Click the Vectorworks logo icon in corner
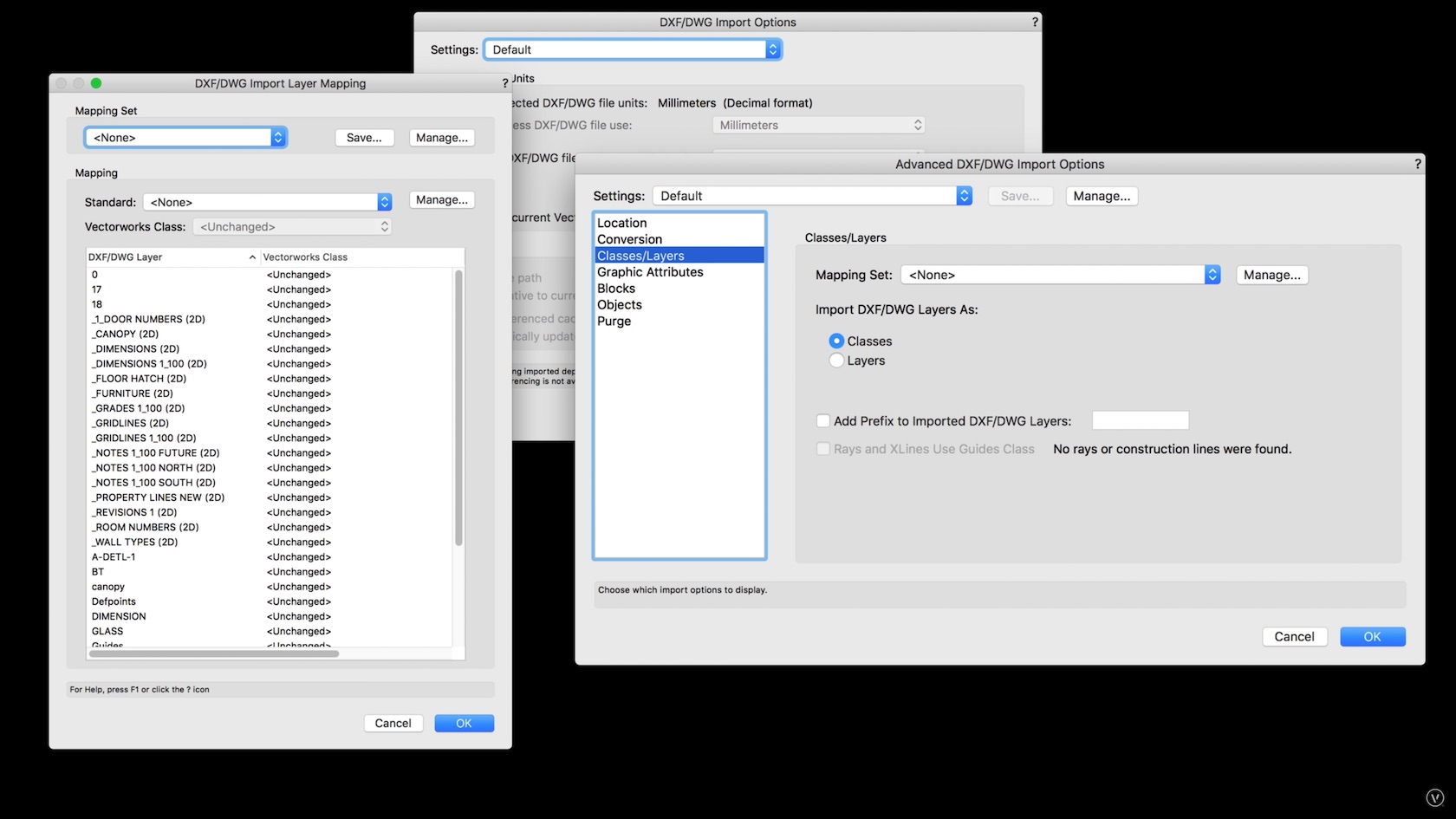This screenshot has height=819, width=1456. click(x=1435, y=798)
